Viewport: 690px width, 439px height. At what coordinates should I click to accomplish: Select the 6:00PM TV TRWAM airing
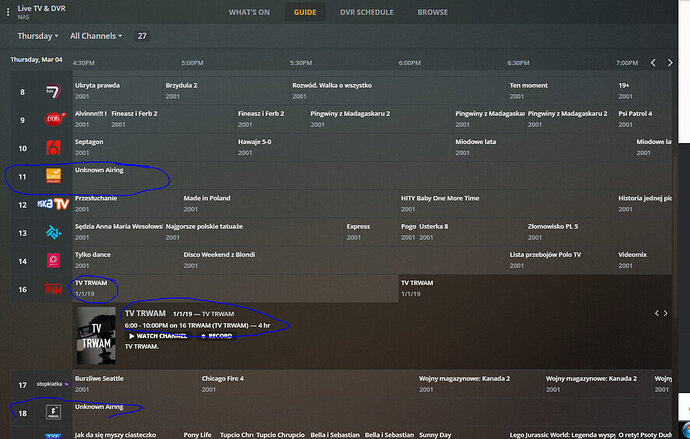tap(536, 288)
